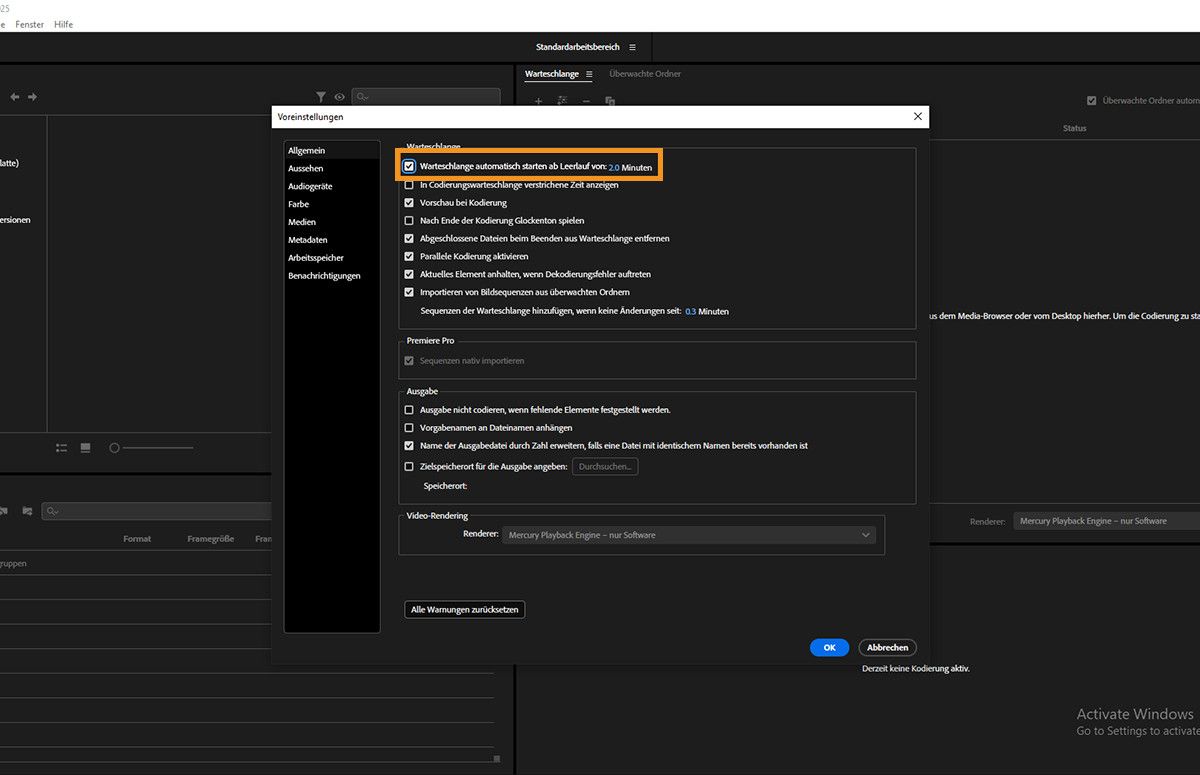Open the Warteschlange panel menu icon
The image size is (1200, 775).
click(589, 74)
